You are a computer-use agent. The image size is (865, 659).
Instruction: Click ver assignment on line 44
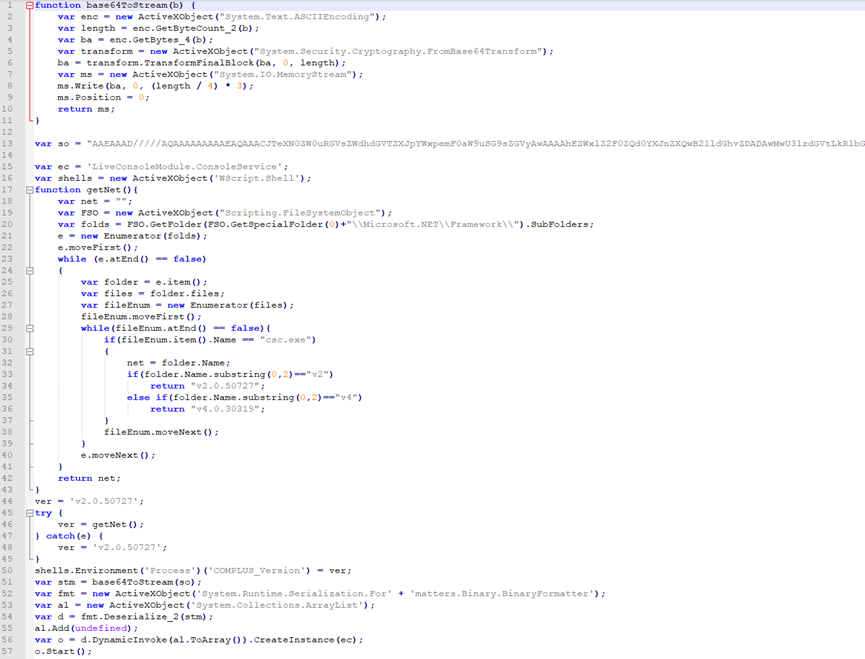click(x=89, y=501)
